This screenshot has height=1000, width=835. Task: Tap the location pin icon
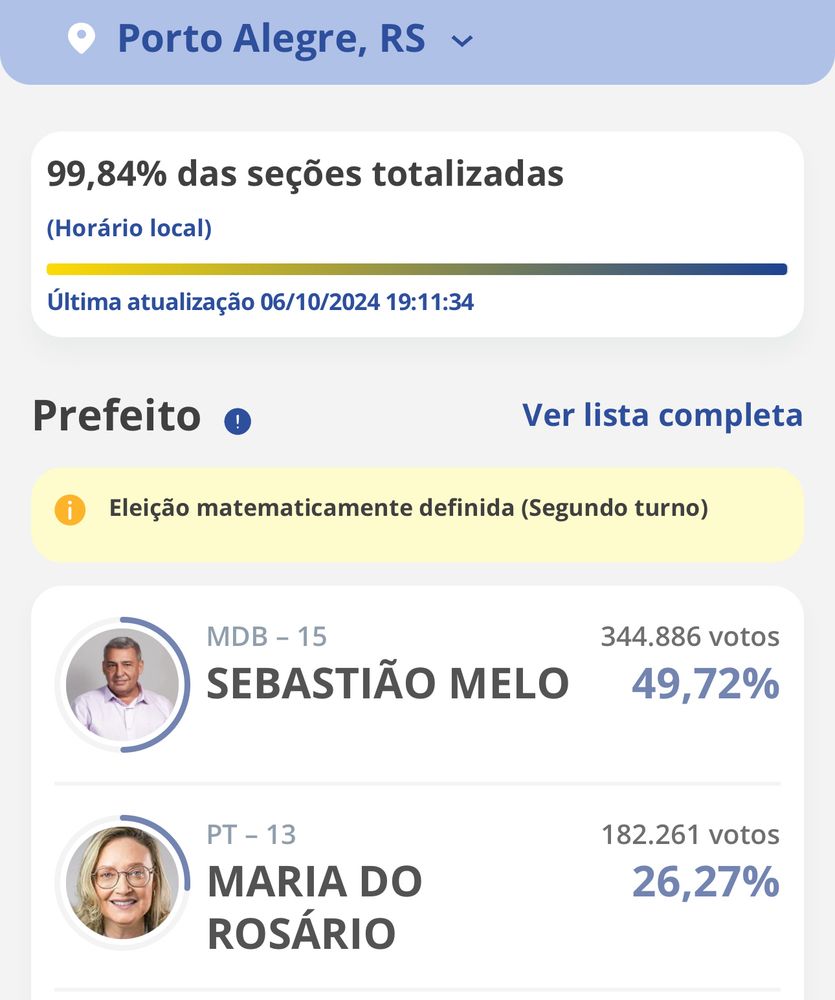pos(81,38)
